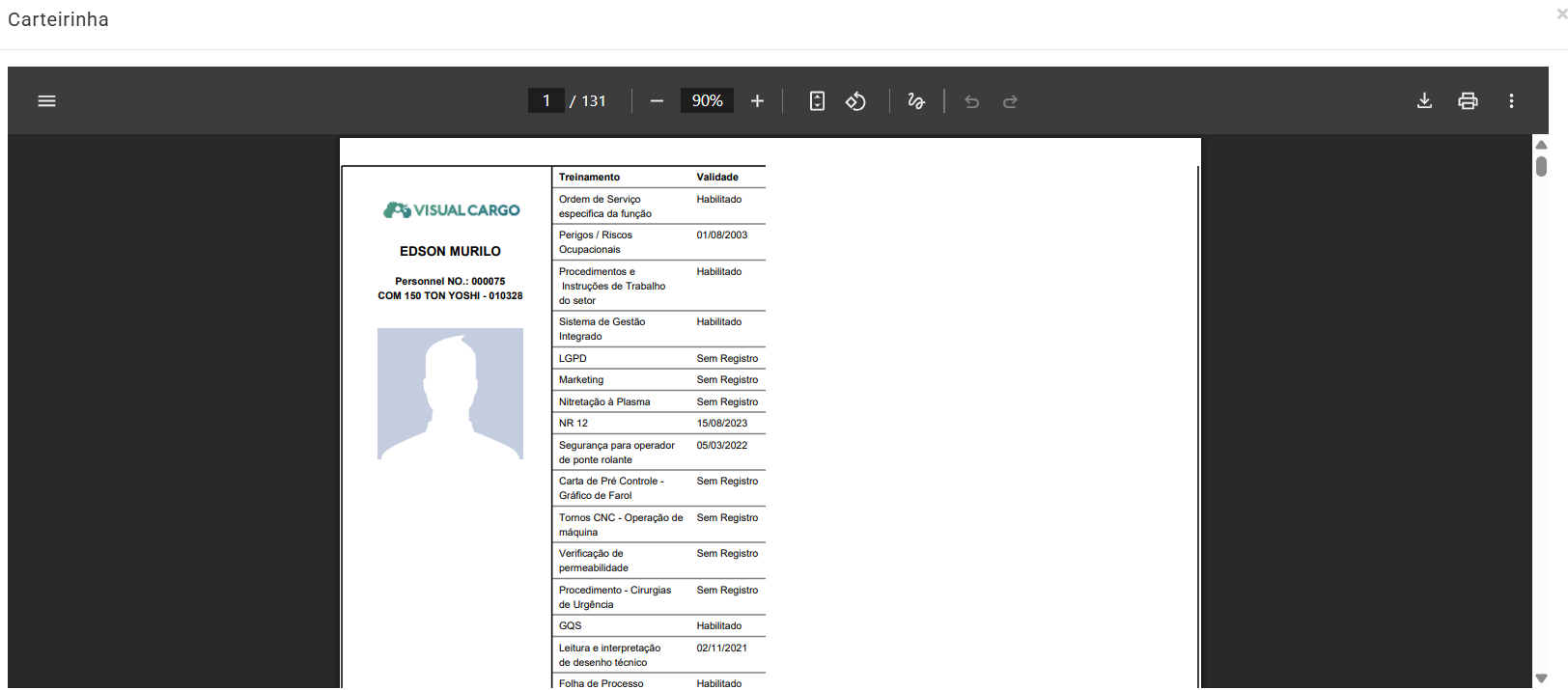Toggle fit to page view
Viewport: 1568px width, 690px height.
pos(817,101)
